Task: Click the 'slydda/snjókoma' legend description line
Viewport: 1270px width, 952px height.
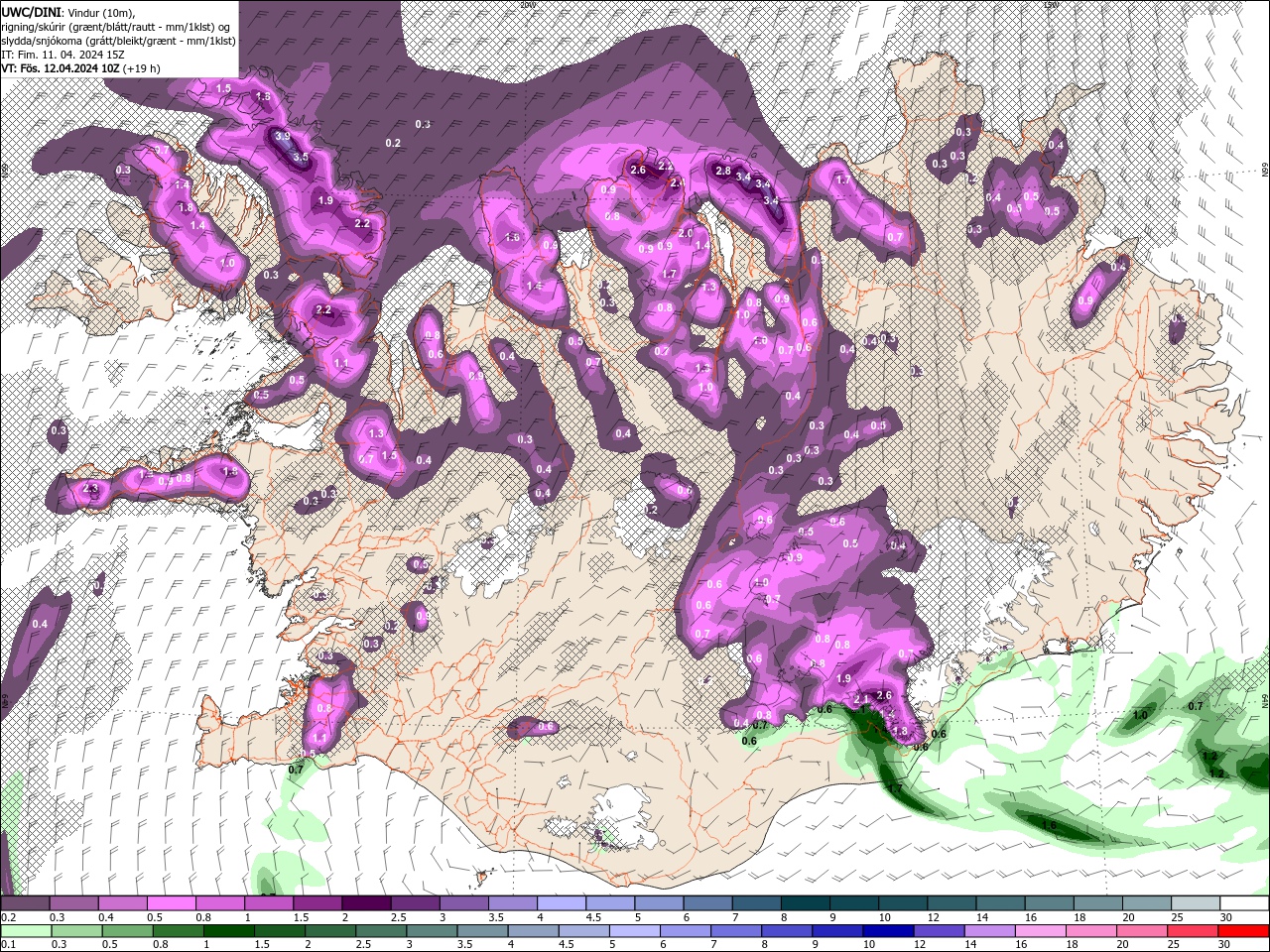Action: click(118, 41)
